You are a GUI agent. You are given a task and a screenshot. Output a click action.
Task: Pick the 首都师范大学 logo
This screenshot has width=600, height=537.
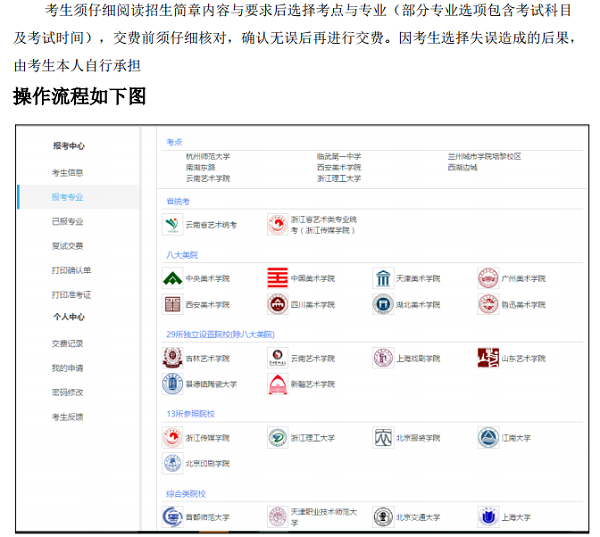[173, 517]
